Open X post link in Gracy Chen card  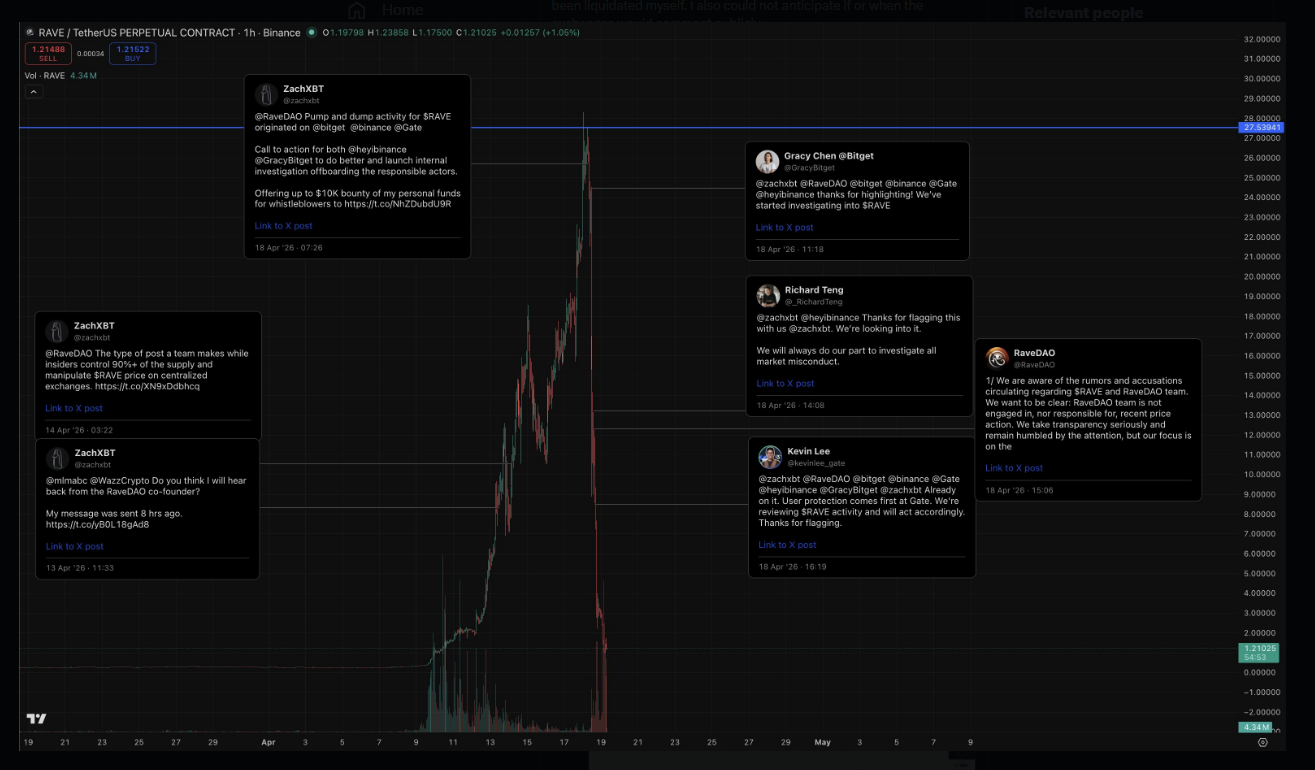pos(784,228)
